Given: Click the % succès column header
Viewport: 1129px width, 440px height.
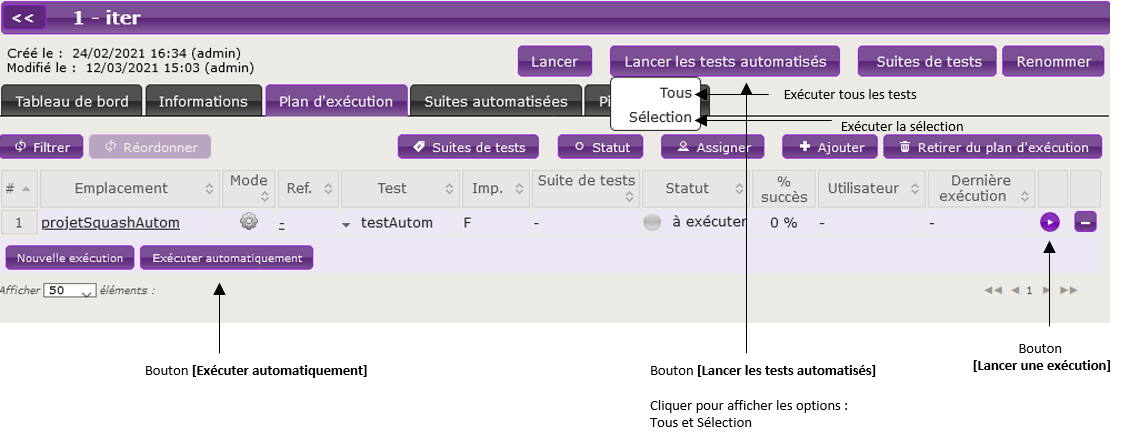Looking at the screenshot, I should [783, 189].
